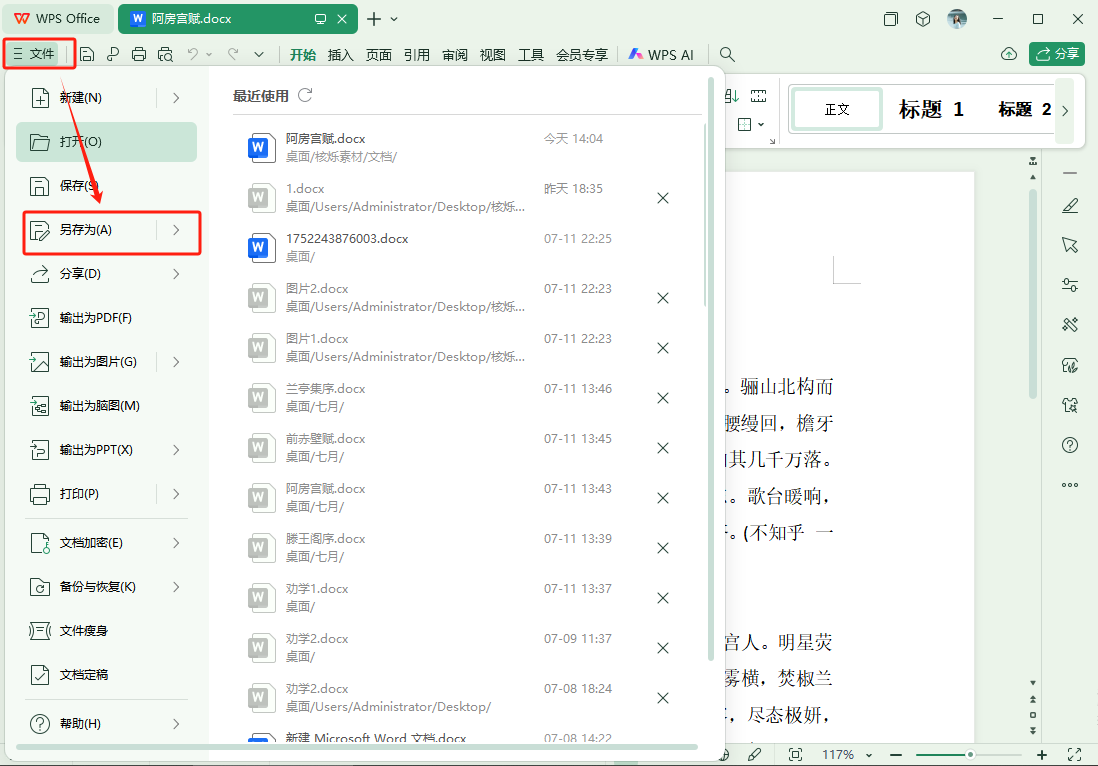
Task: Select the pen annotation tool in right sidebar
Action: (1070, 205)
